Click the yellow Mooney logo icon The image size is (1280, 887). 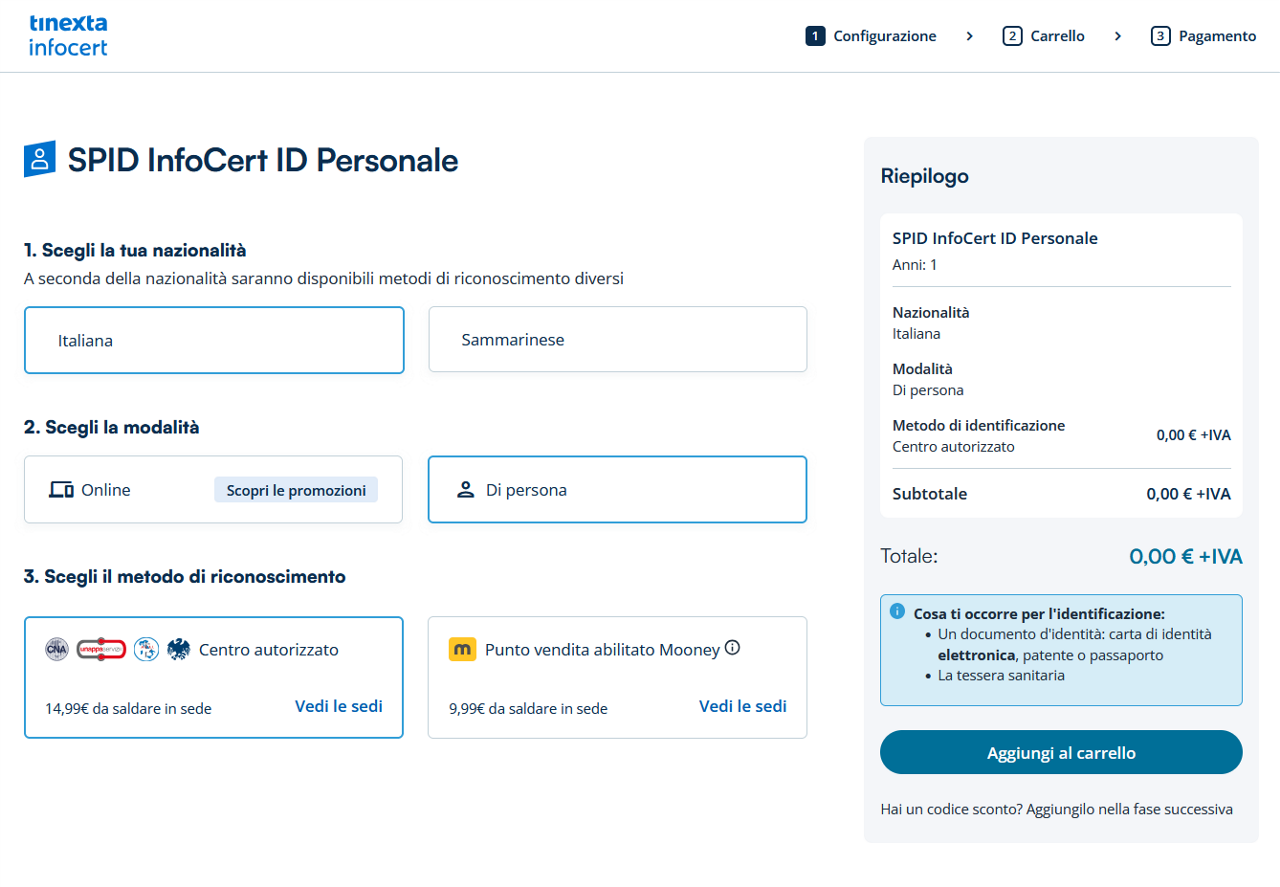(462, 649)
